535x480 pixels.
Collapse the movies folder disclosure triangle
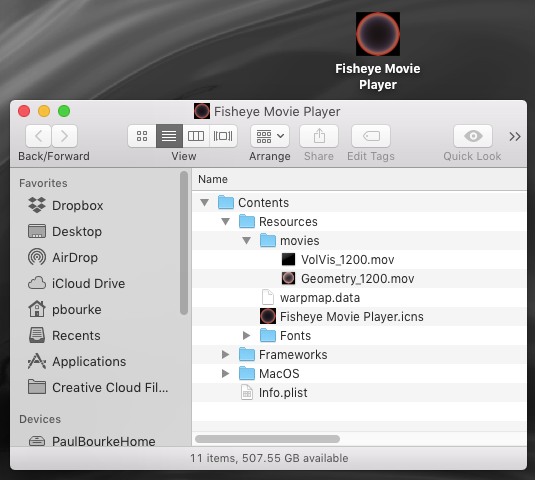click(246, 241)
